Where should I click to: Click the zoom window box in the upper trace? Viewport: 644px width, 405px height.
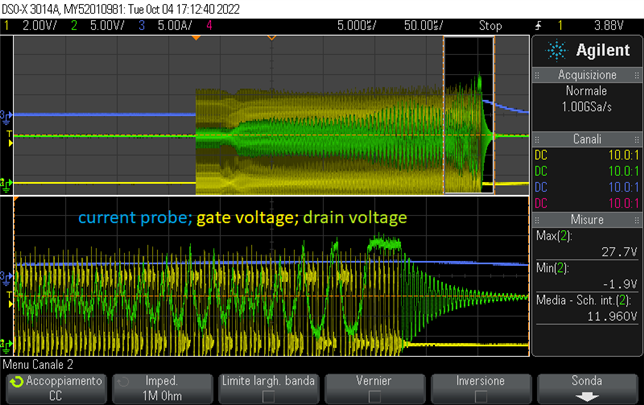[469, 115]
